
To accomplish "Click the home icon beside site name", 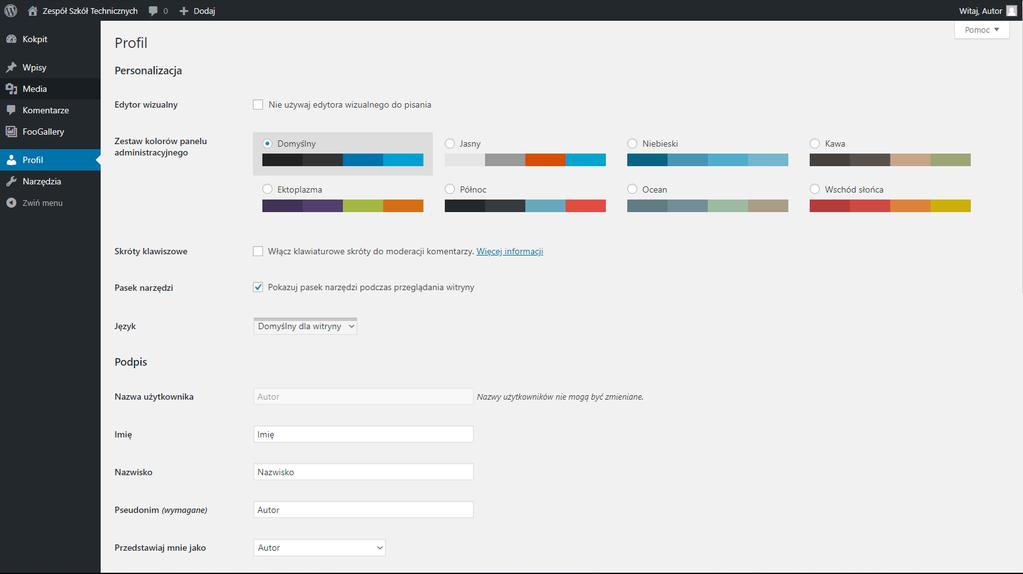I will tap(33, 10).
